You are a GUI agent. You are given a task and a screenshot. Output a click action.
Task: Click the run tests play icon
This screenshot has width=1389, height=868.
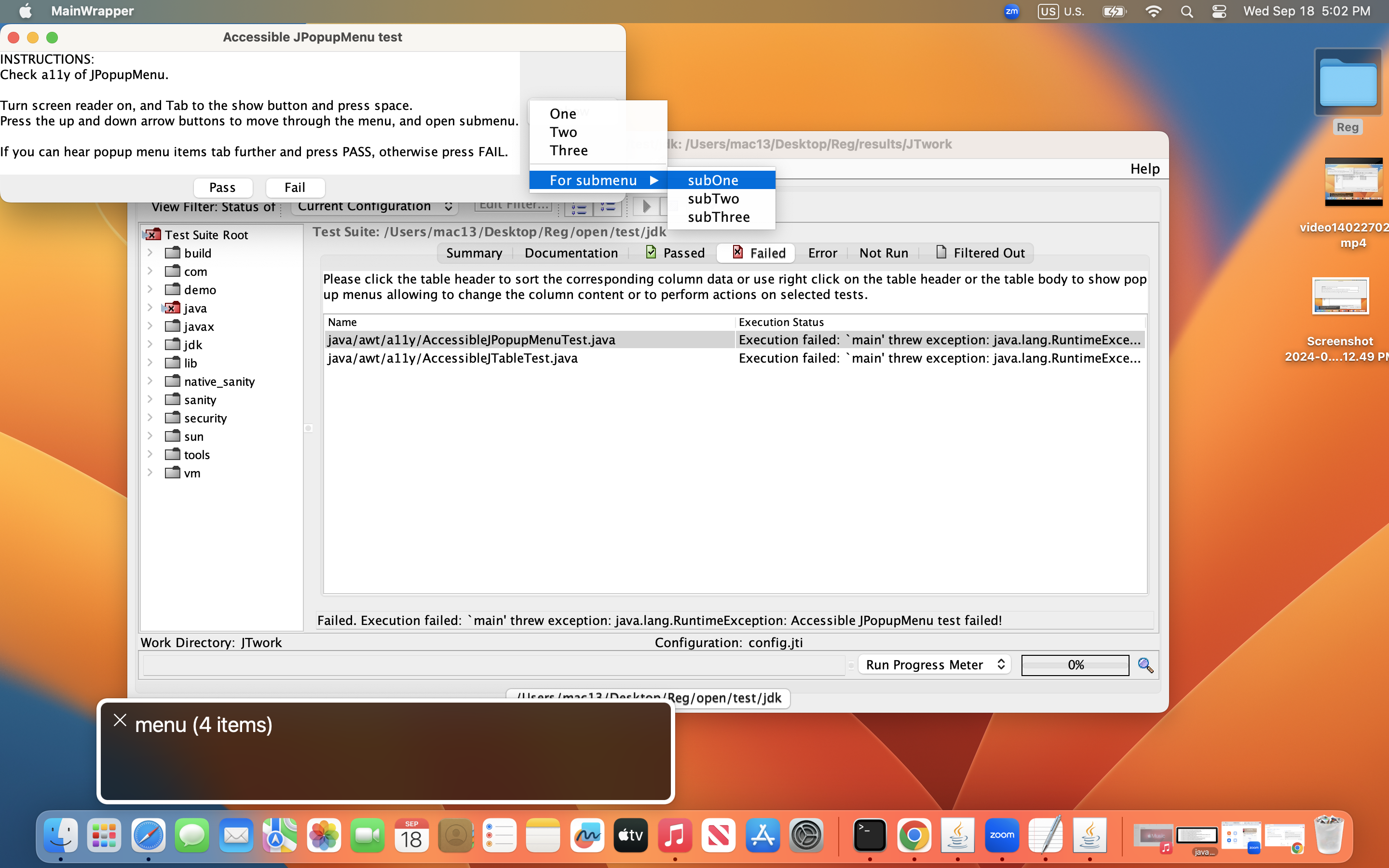click(646, 207)
